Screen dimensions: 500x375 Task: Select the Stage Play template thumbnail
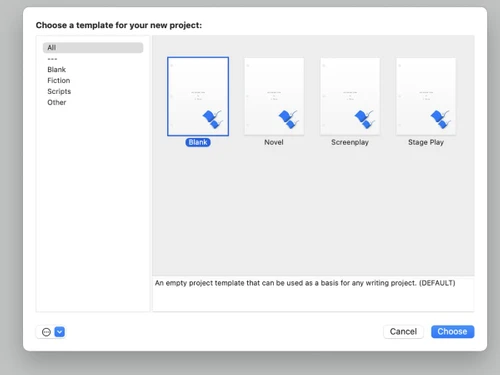click(x=426, y=96)
